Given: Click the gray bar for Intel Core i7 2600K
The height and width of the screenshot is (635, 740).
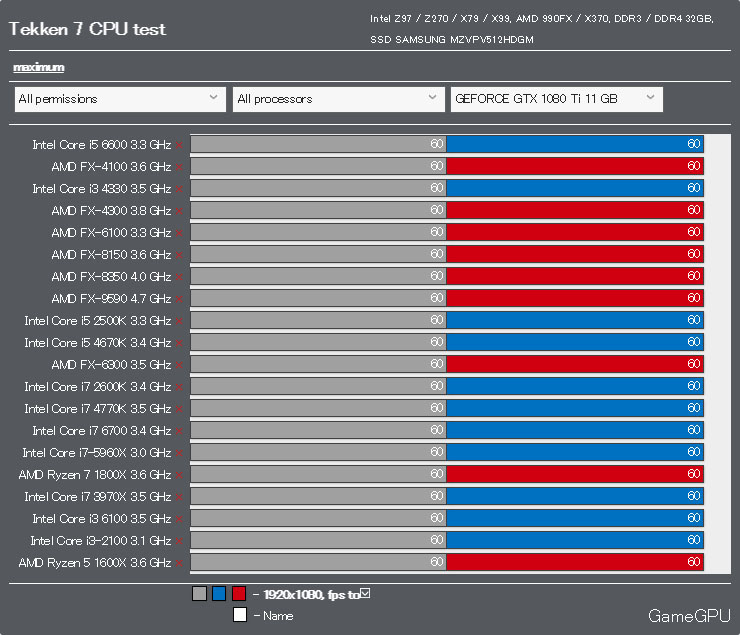Looking at the screenshot, I should 319,386.
